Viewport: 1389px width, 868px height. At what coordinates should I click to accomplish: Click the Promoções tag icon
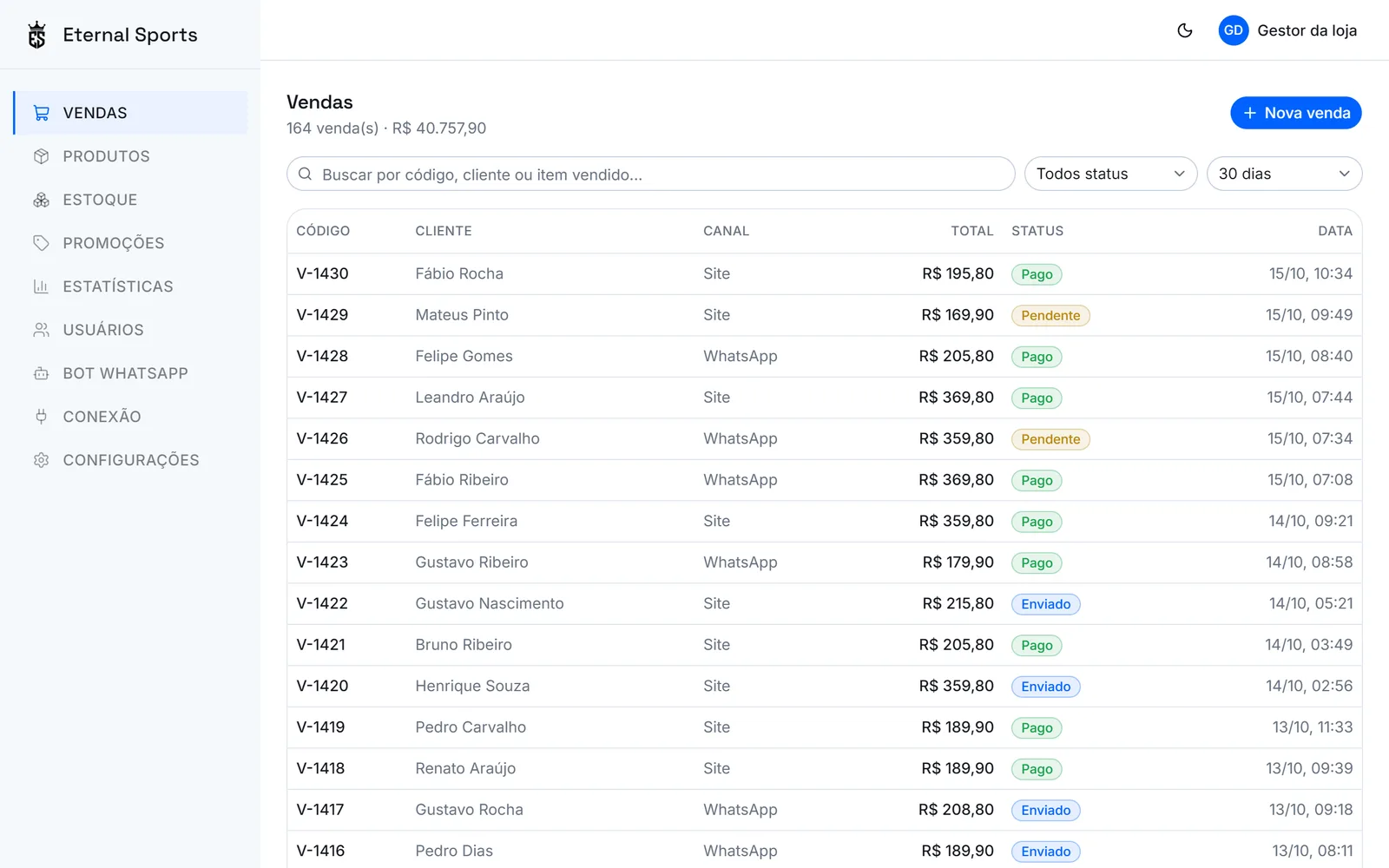(41, 243)
